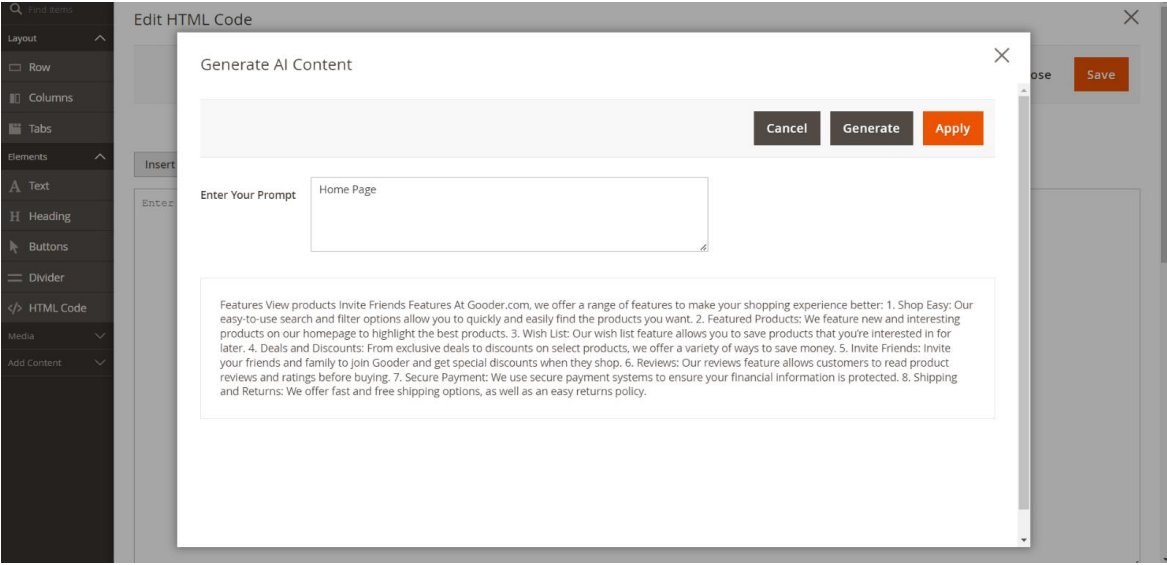The height and width of the screenshot is (565, 1167).
Task: Apply the generated AI content
Action: pyautogui.click(x=952, y=128)
